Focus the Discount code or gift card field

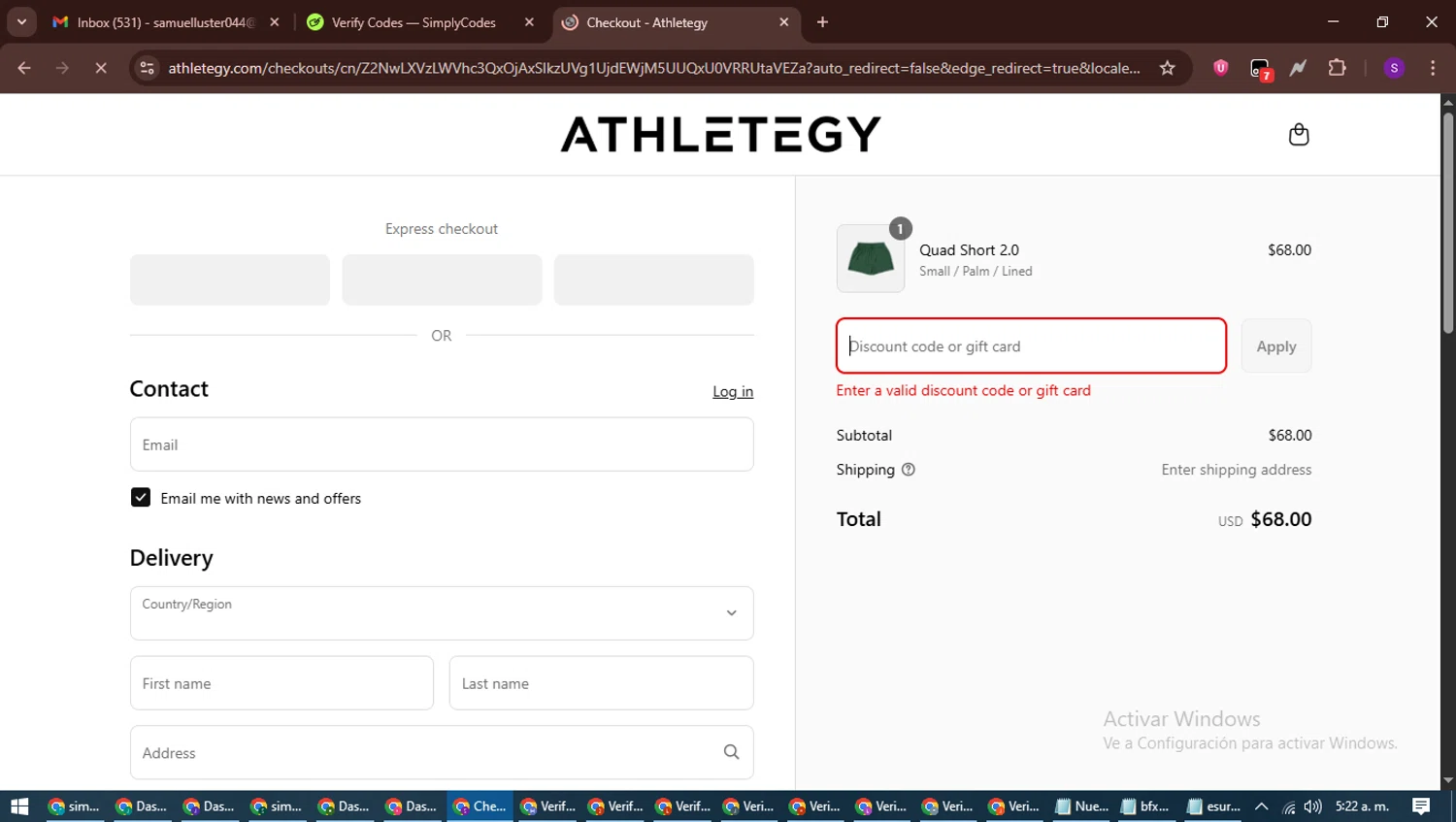pyautogui.click(x=1031, y=346)
